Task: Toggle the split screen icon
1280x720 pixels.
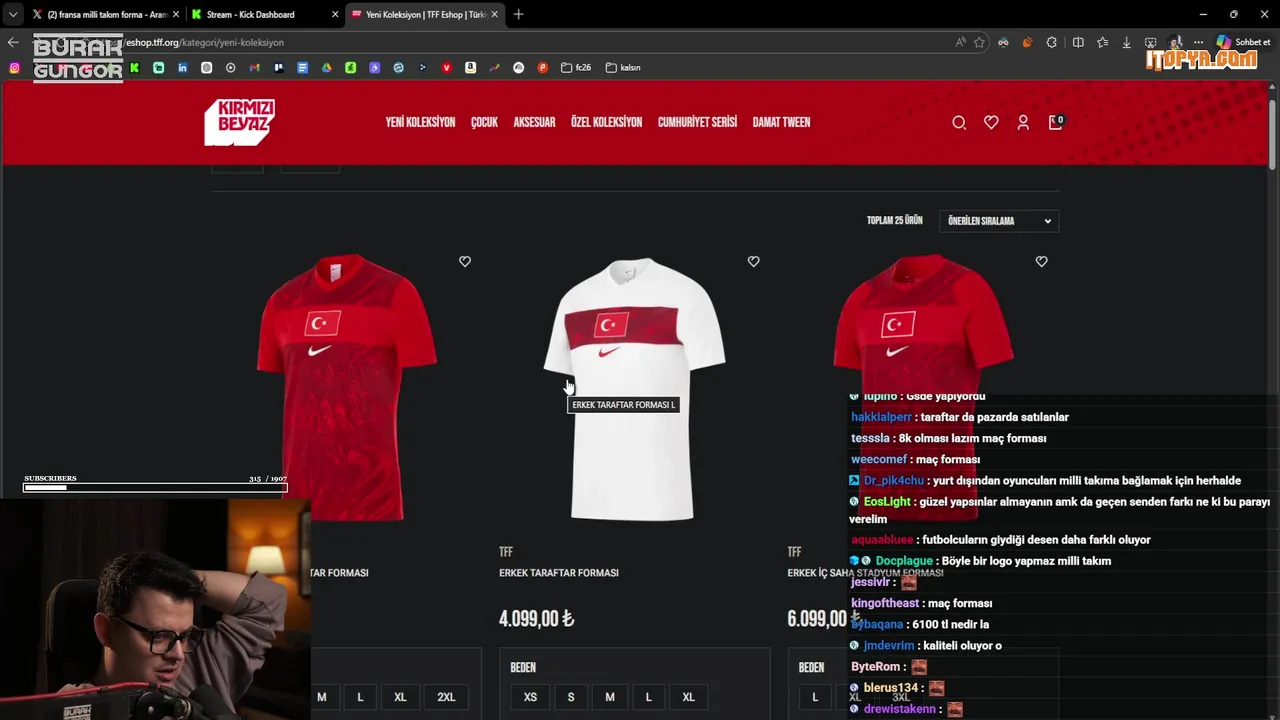Action: (x=1078, y=42)
